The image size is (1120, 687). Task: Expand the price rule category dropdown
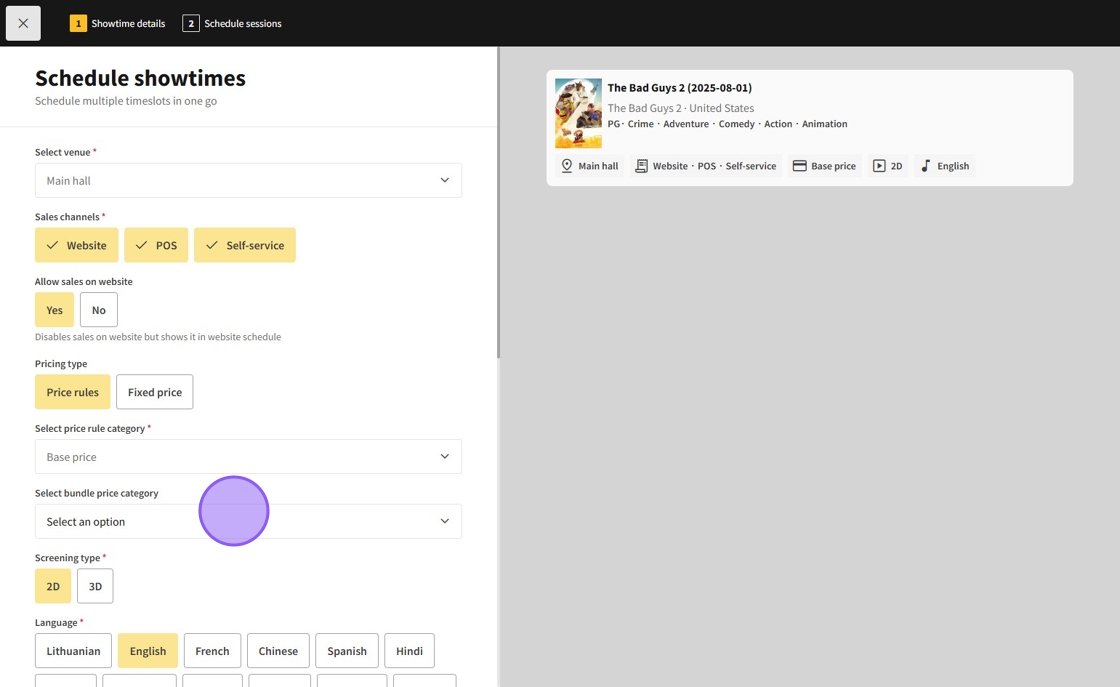tap(248, 457)
